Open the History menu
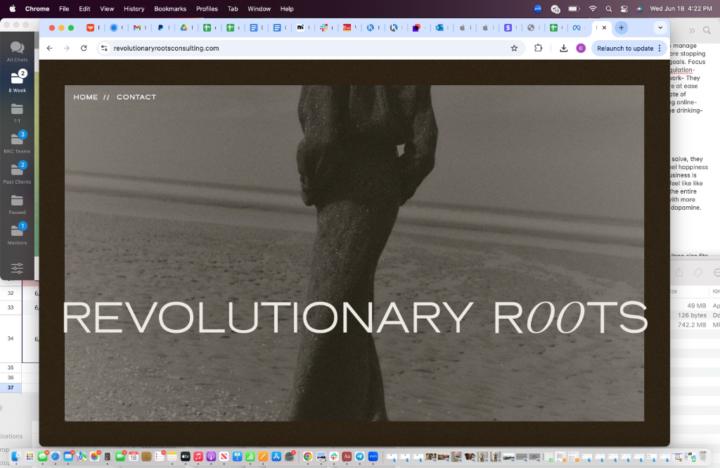 [x=134, y=9]
